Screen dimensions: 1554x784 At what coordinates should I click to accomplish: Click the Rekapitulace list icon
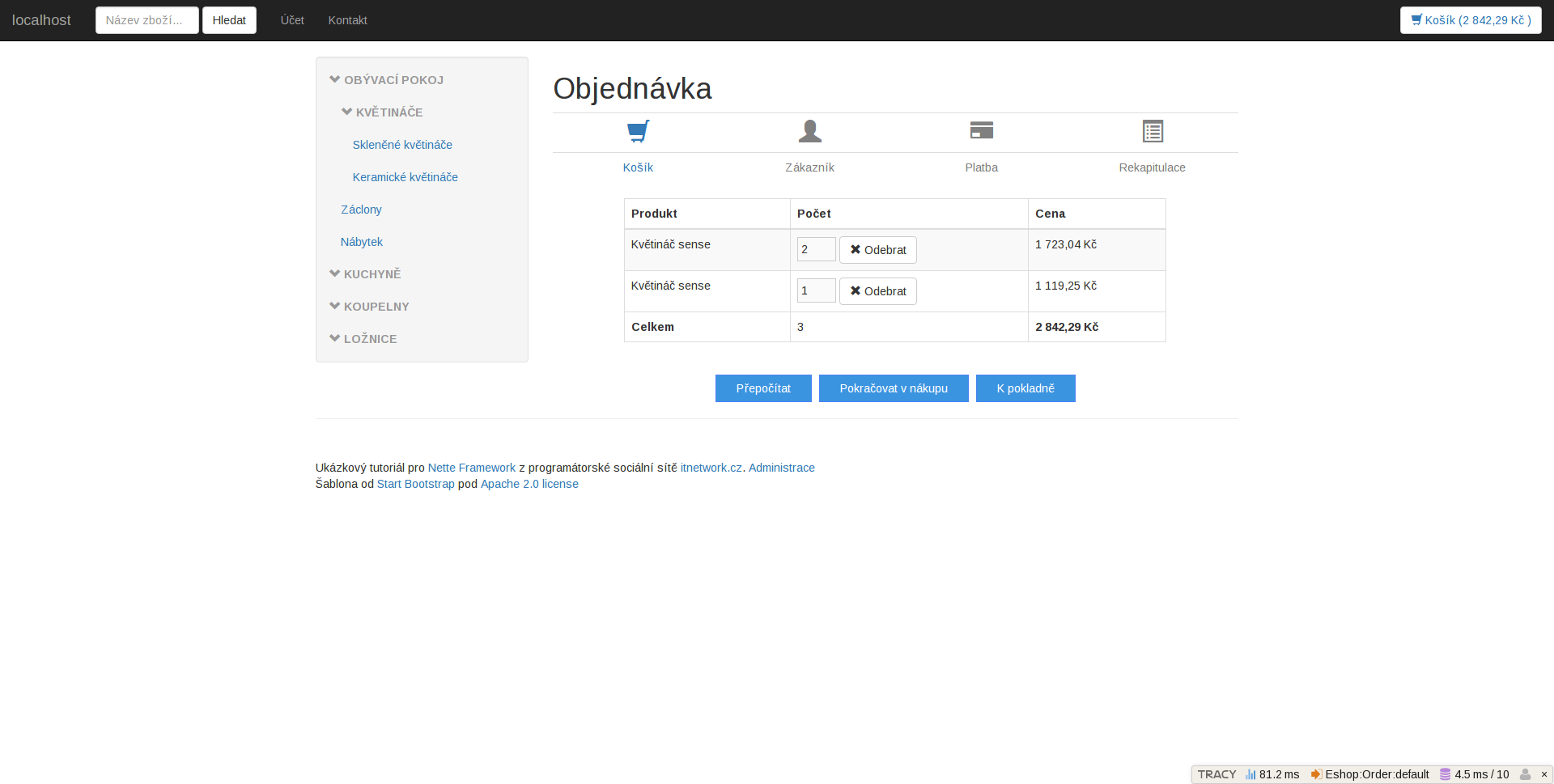coord(1153,131)
